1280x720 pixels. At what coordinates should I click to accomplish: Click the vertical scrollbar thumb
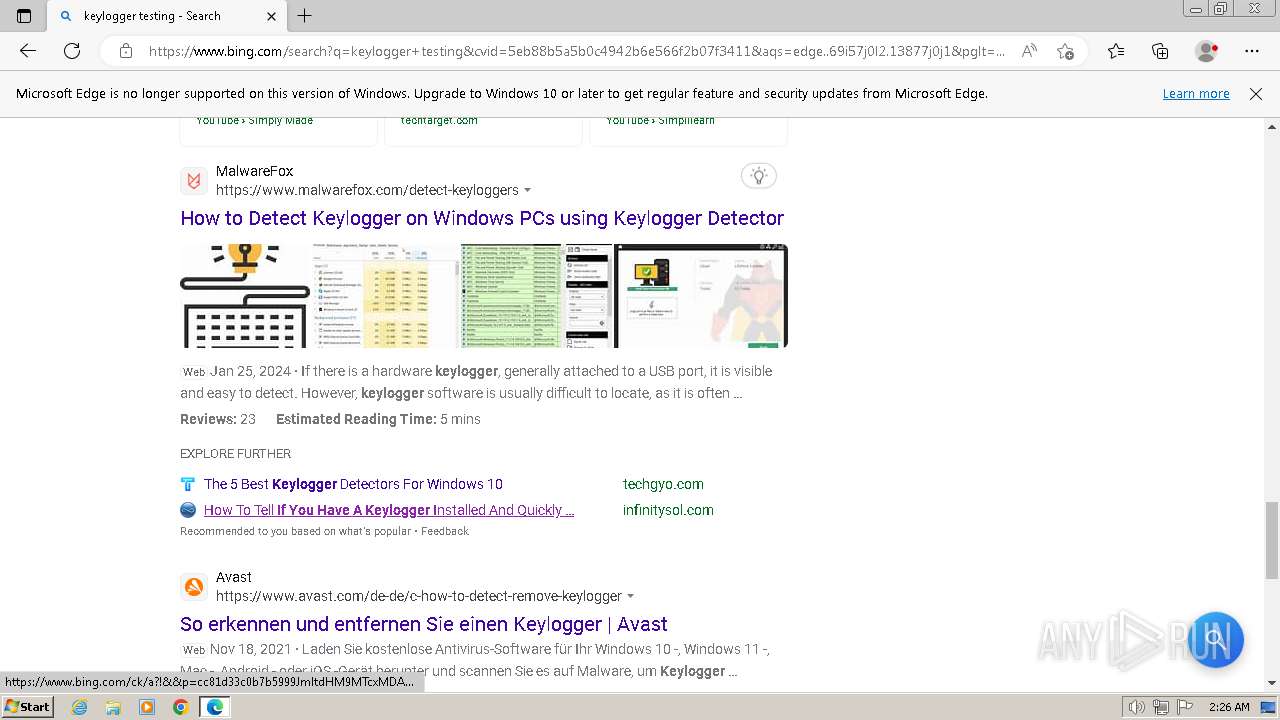point(1272,540)
